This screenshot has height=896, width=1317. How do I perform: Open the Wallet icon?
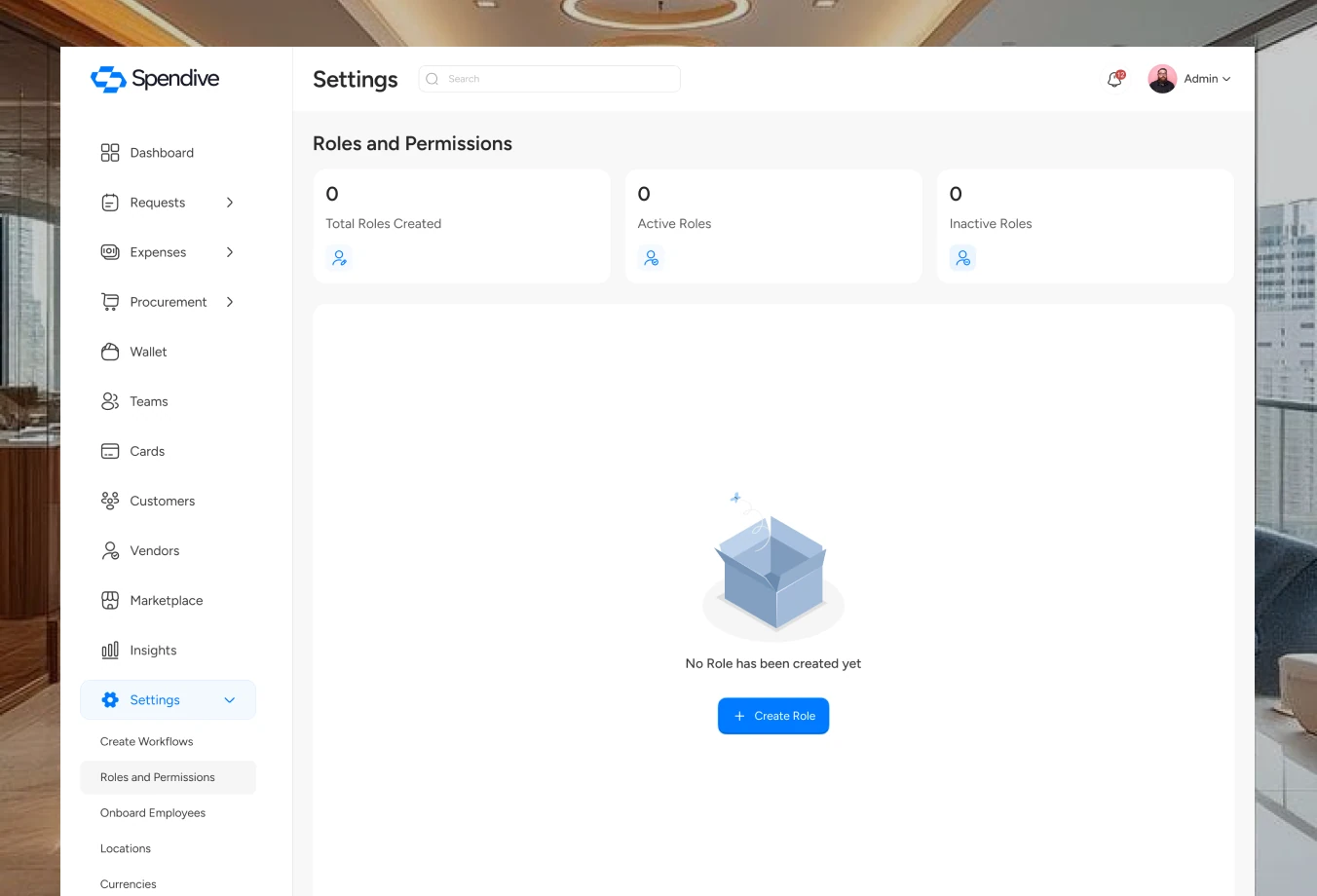click(110, 352)
